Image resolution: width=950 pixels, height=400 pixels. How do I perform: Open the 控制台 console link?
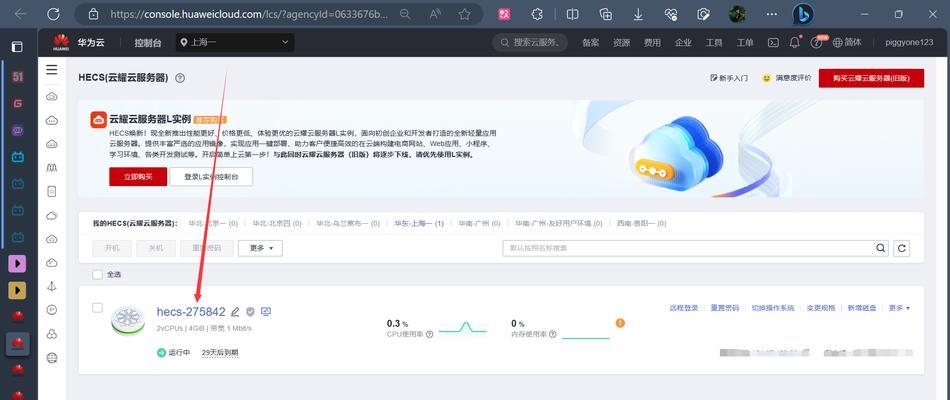(x=148, y=42)
